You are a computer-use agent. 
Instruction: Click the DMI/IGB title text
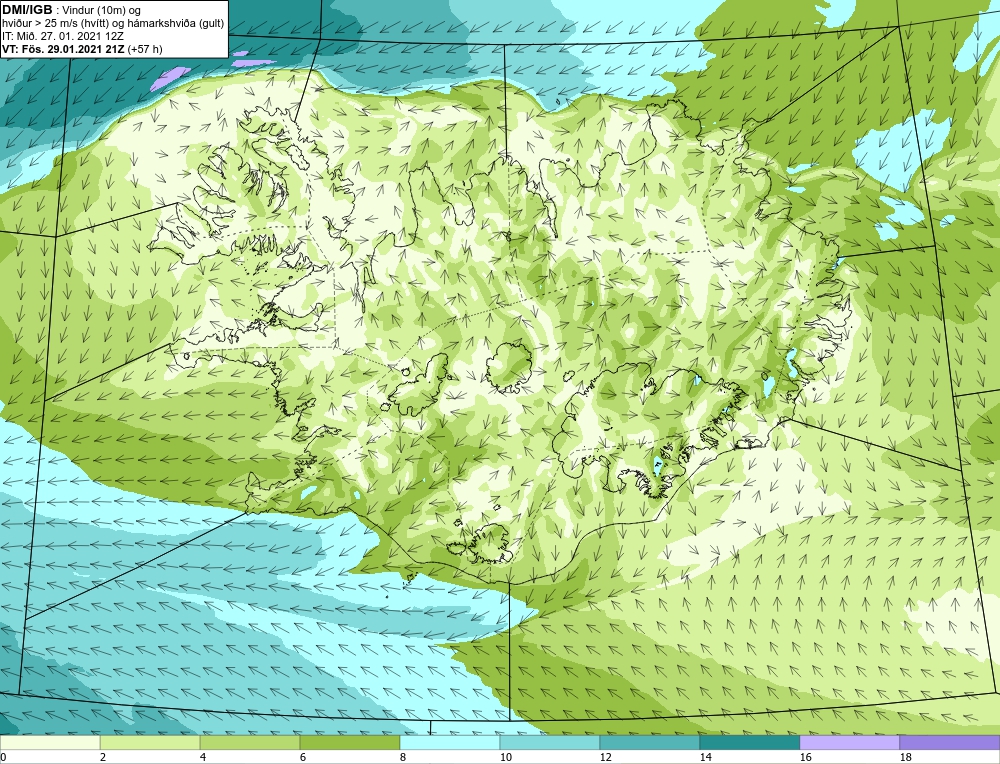27,10
